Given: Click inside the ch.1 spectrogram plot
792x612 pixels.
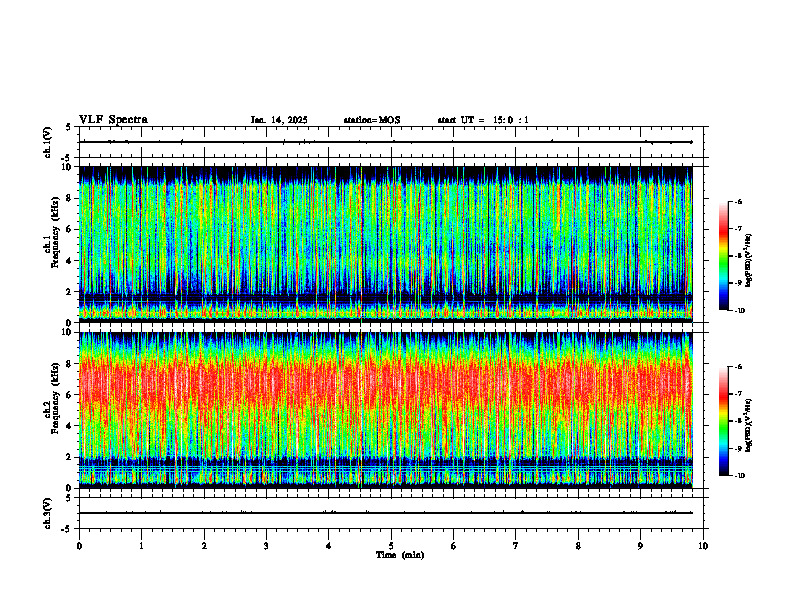Looking at the screenshot, I should [386, 244].
